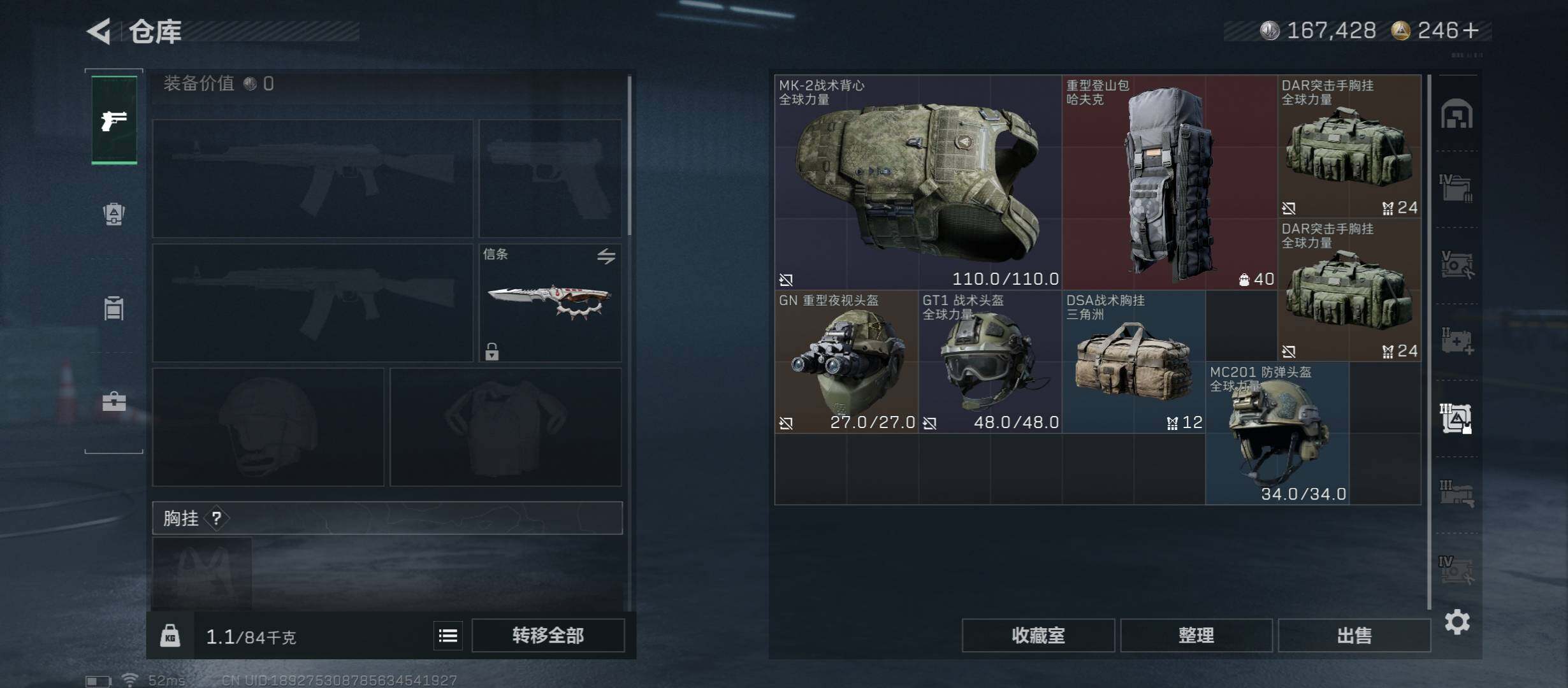Open the briefcase category sidebar icon

114,401
